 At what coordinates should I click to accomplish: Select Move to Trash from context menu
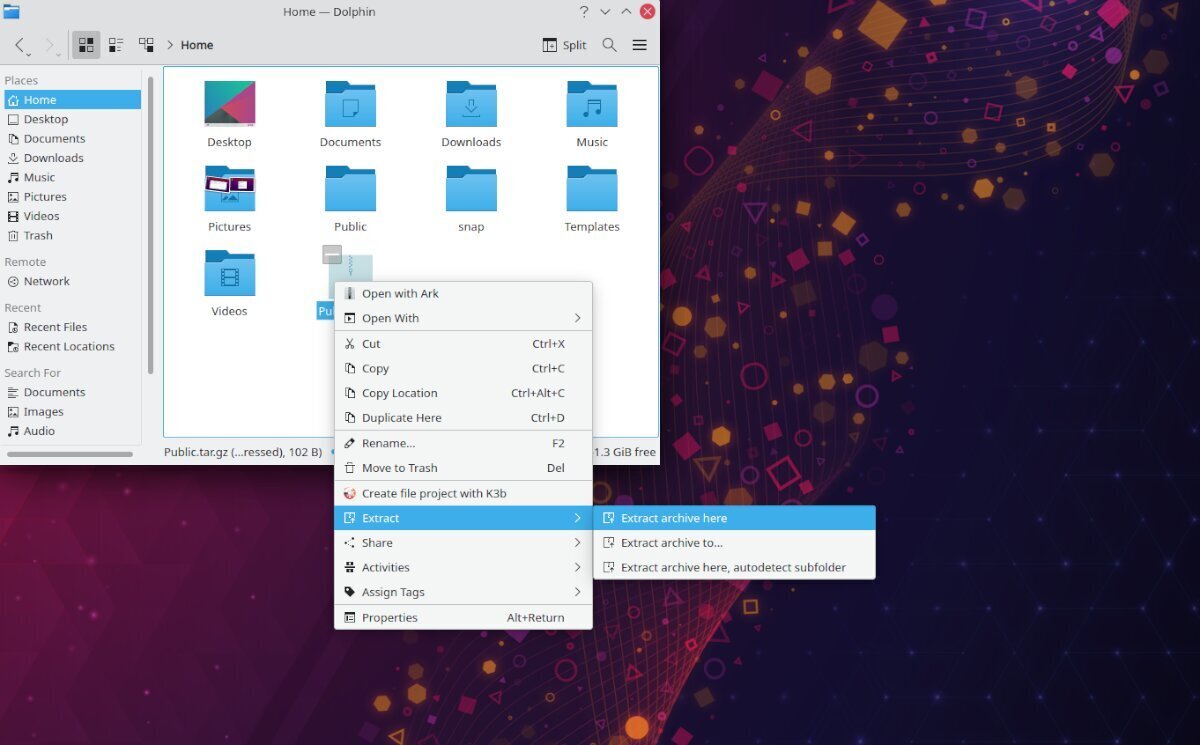(399, 468)
